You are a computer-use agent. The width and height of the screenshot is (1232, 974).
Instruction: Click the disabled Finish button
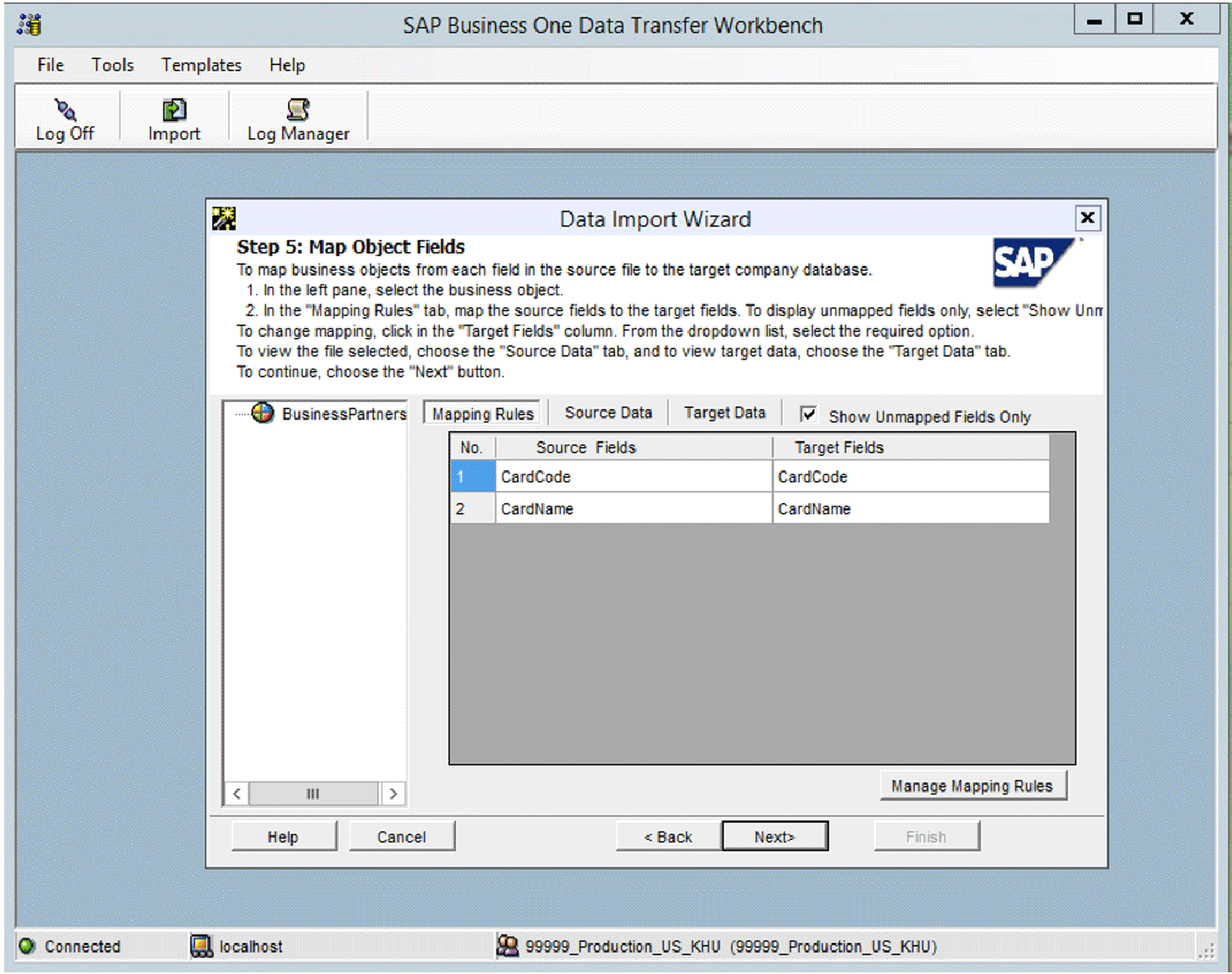926,837
